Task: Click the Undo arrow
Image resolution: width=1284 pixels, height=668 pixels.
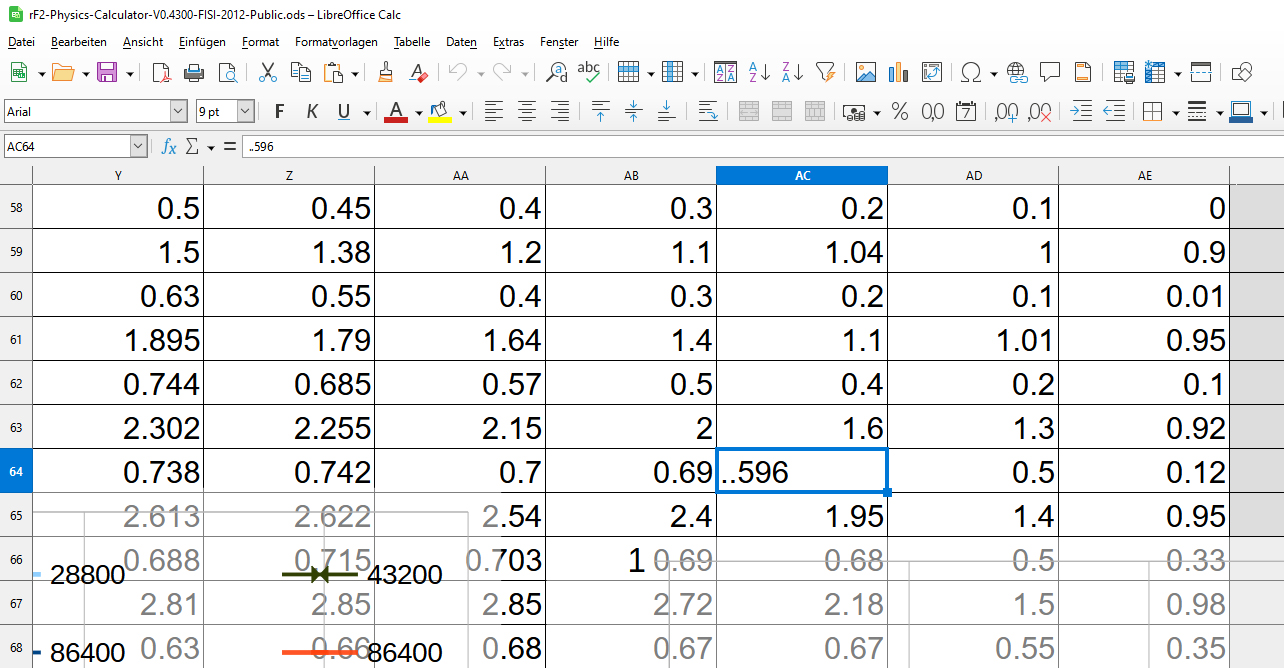Action: 458,72
